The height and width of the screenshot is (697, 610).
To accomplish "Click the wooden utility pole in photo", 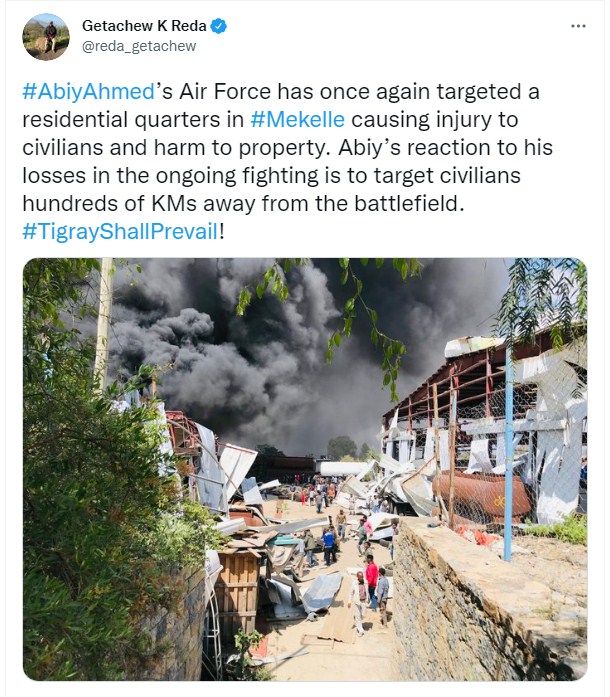I will click(x=103, y=320).
